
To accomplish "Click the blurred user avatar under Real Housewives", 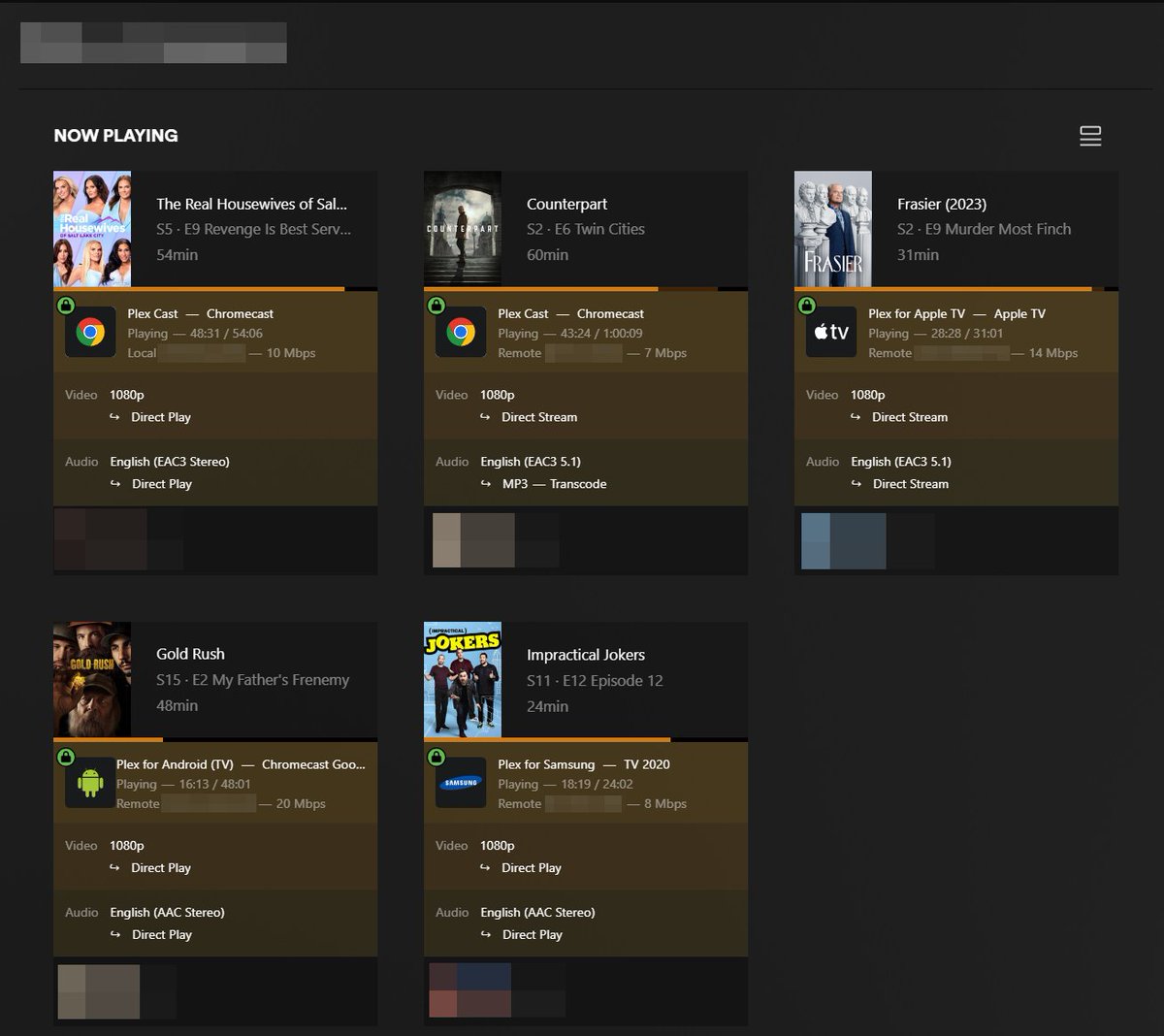I will 100,539.
